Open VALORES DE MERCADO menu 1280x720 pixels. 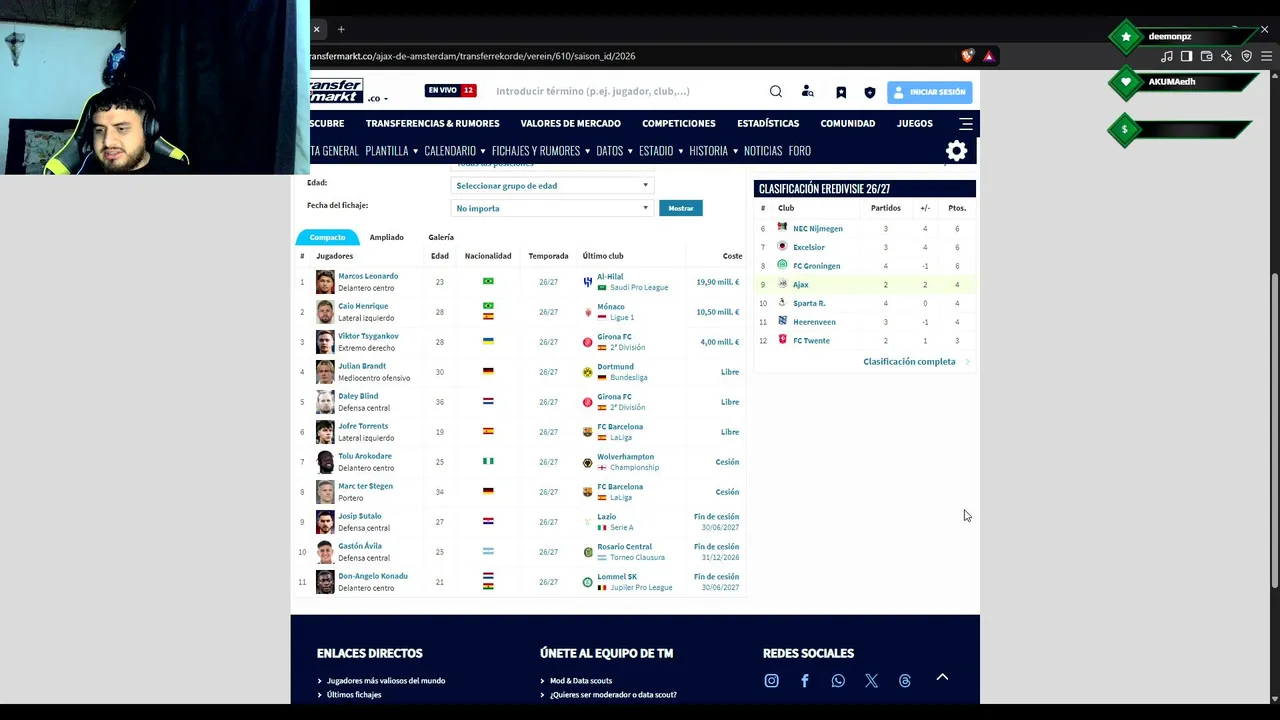(570, 124)
